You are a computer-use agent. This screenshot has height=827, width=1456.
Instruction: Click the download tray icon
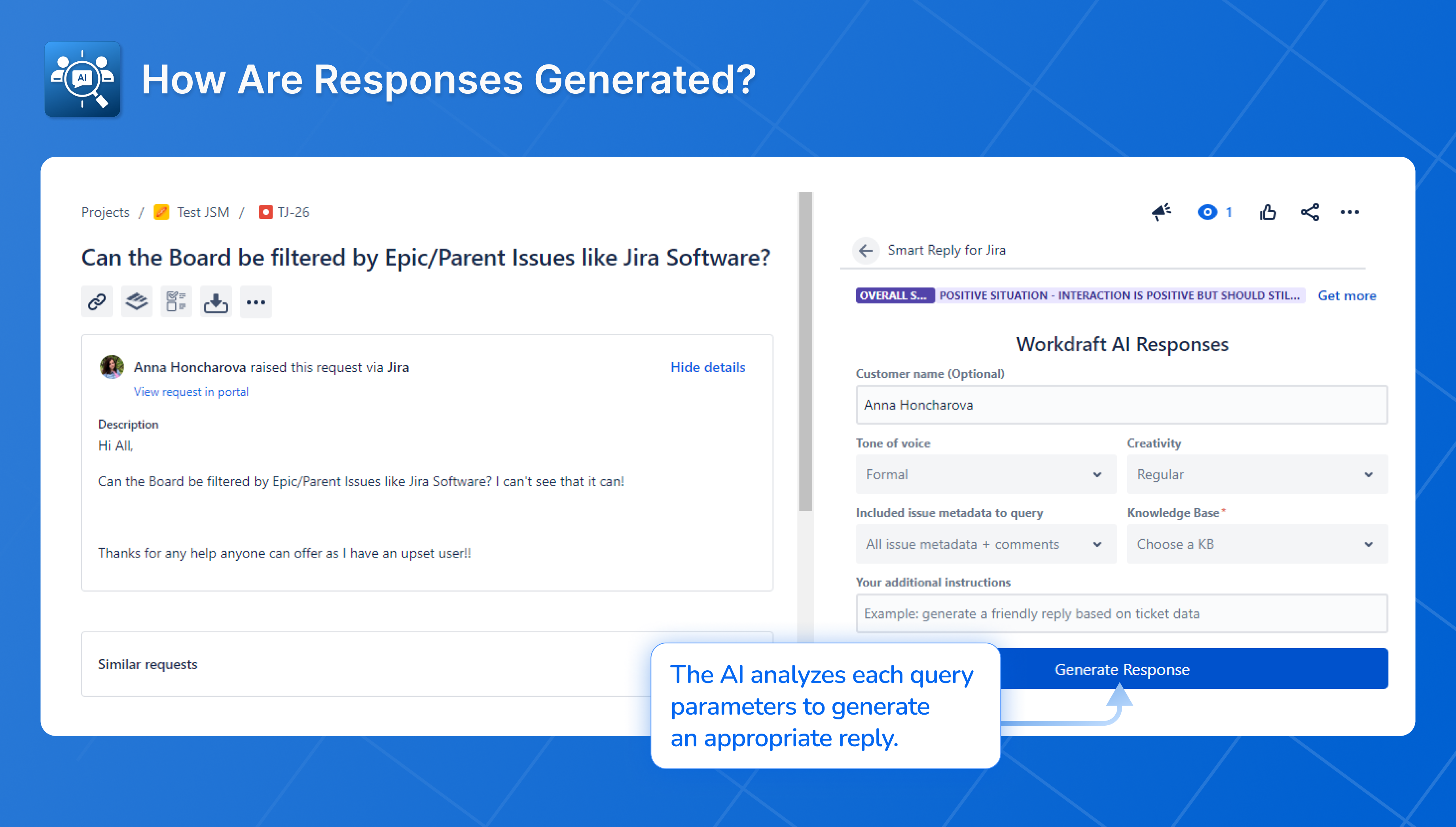pos(216,302)
